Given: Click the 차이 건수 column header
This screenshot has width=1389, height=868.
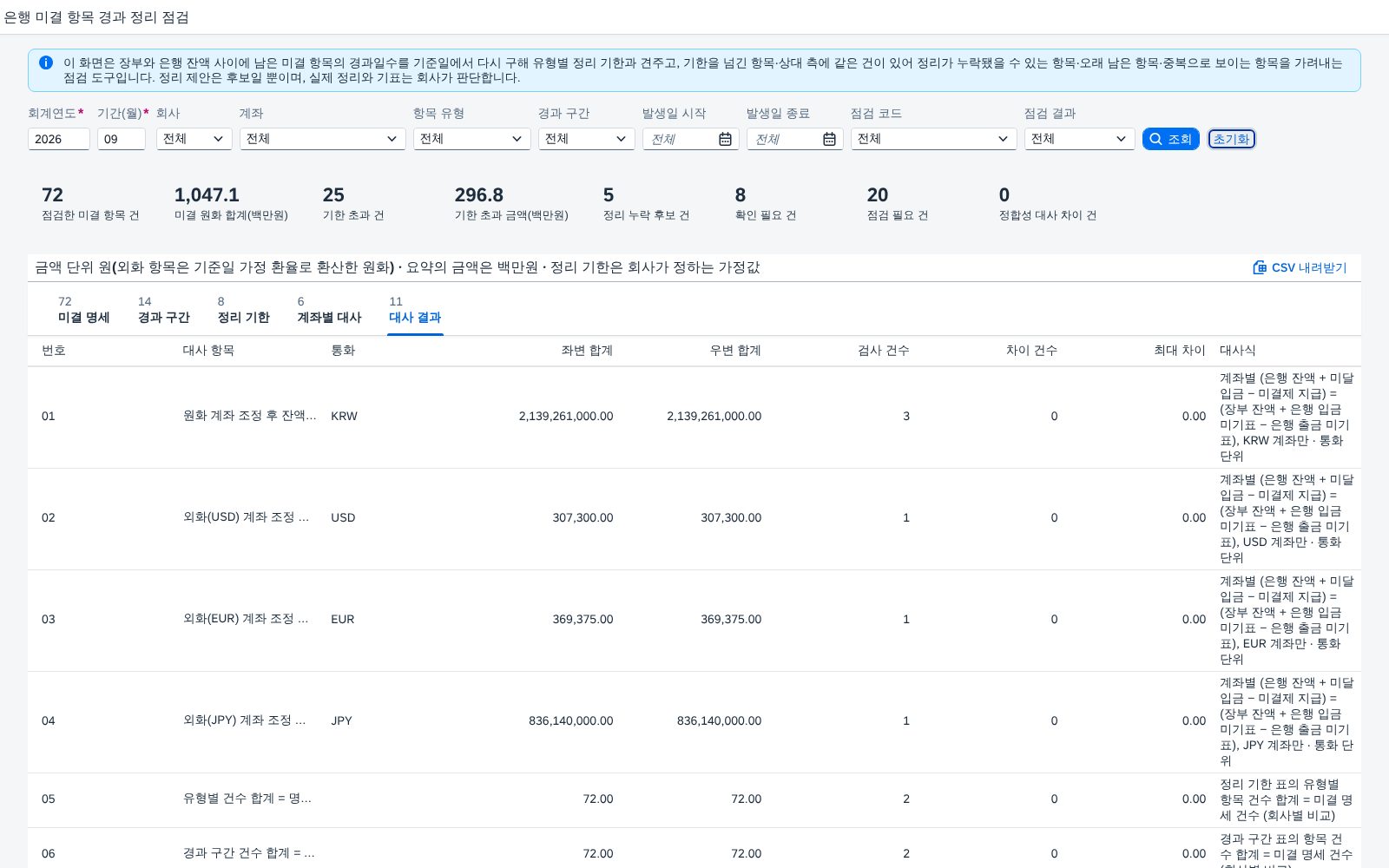Looking at the screenshot, I should coord(1031,351).
